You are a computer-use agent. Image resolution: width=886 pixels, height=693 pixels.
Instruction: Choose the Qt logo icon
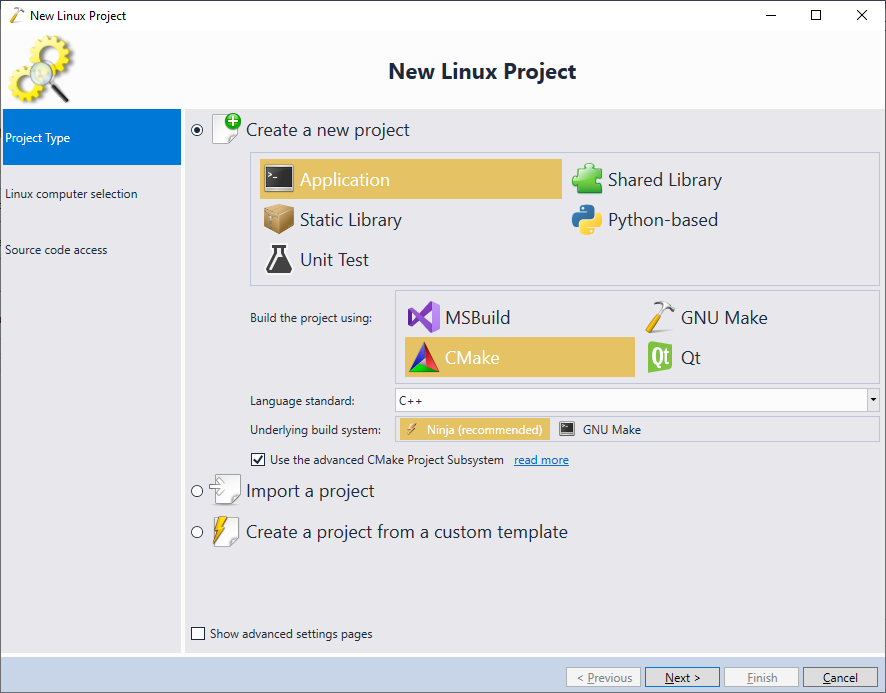pyautogui.click(x=660, y=357)
